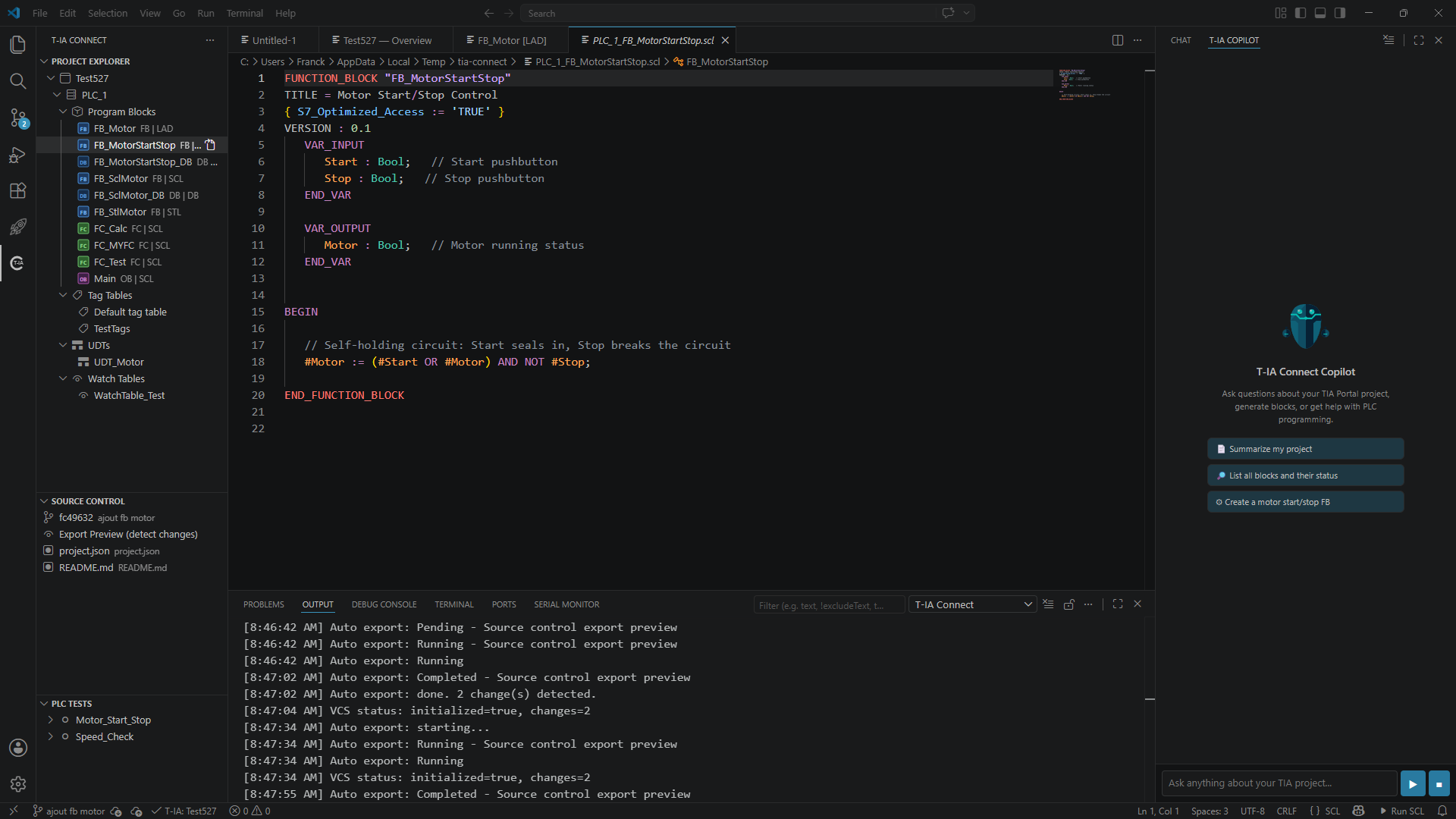Split the editor to the right
Image resolution: width=1456 pixels, height=819 pixels.
1117,40
